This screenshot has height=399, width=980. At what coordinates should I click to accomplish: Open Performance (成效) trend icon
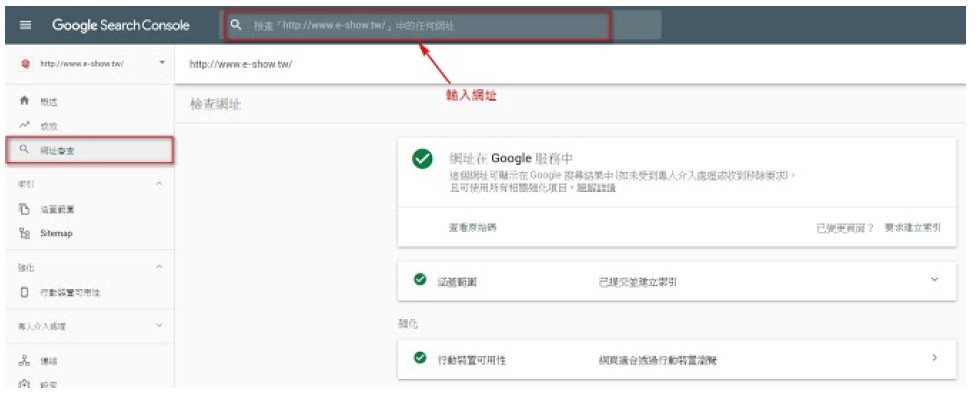click(25, 125)
